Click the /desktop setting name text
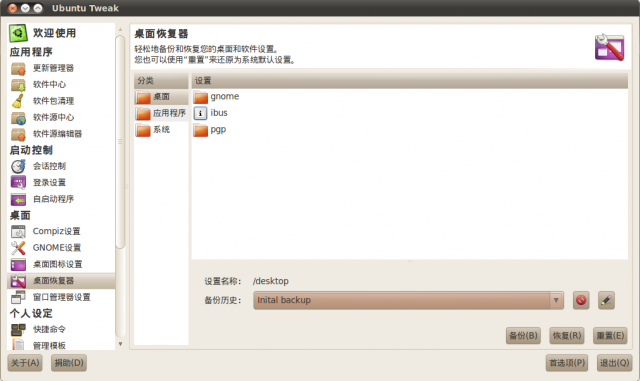Image resolution: width=640 pixels, height=381 pixels. pyautogui.click(x=271, y=281)
